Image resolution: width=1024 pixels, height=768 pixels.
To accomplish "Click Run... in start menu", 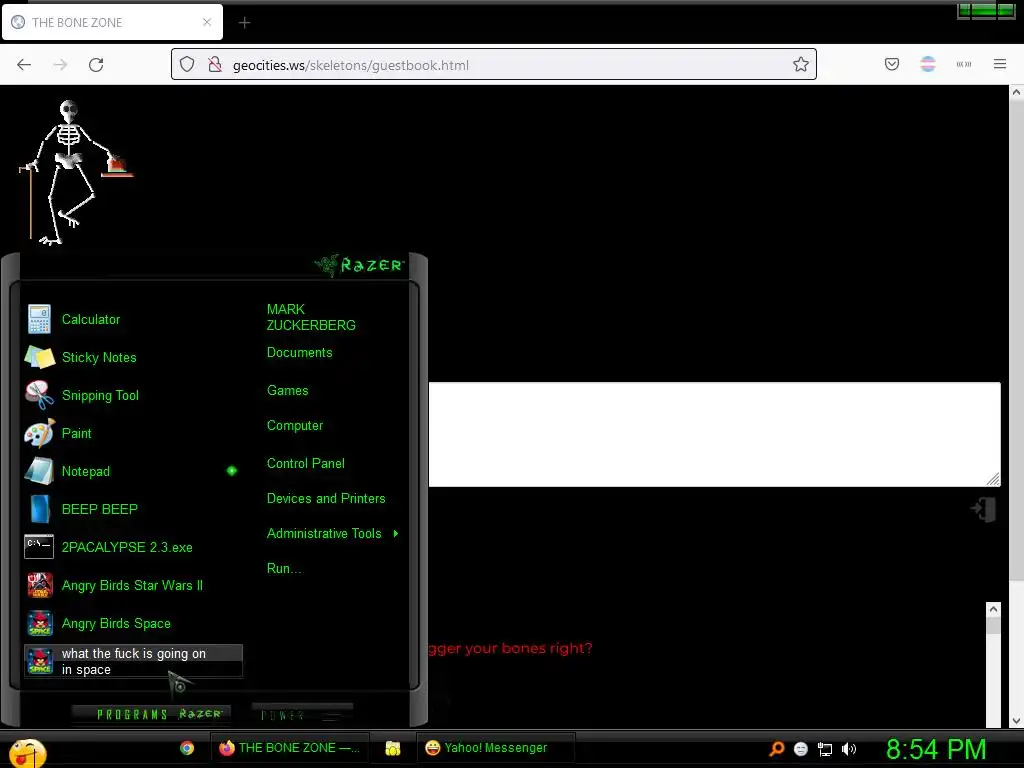I will tap(284, 569).
